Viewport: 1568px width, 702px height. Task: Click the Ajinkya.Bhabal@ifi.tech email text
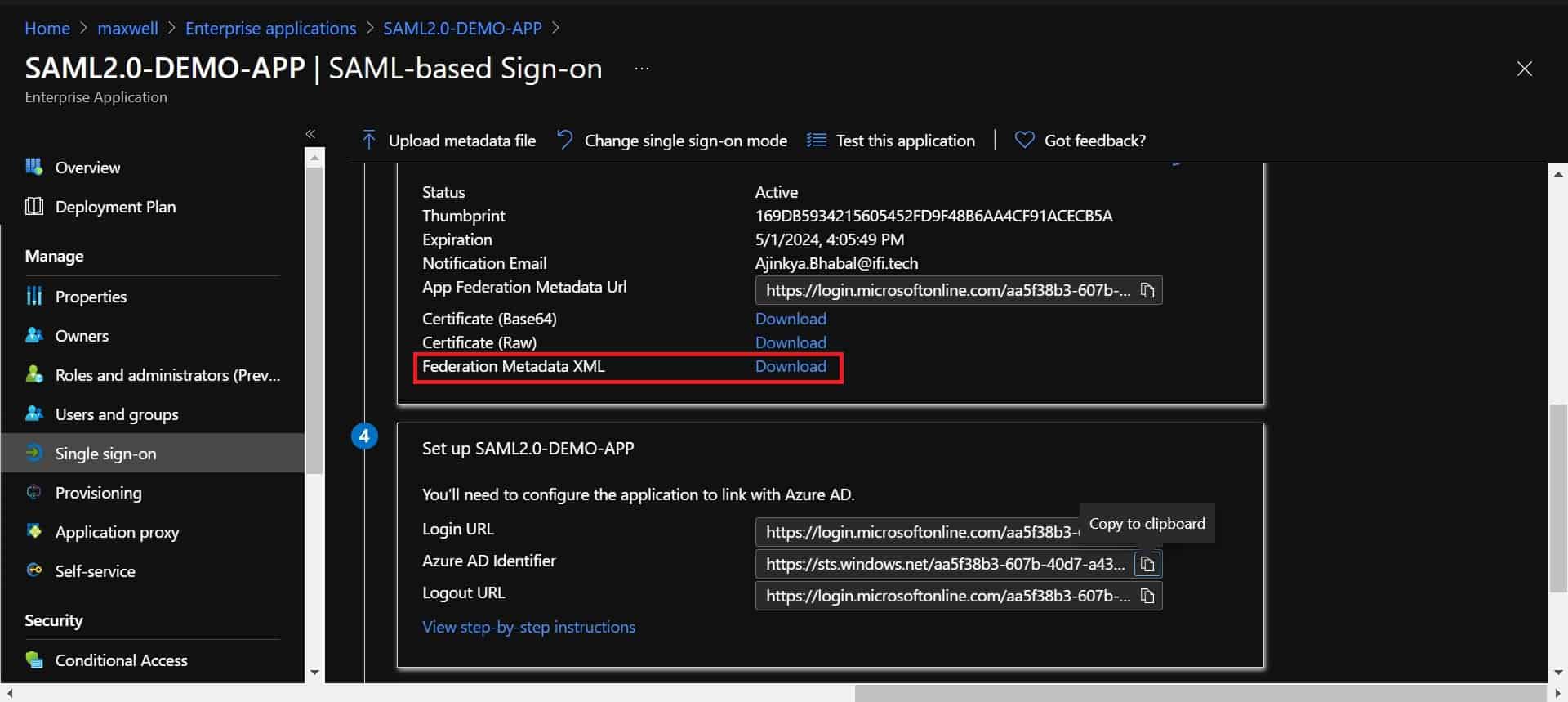tap(836, 263)
